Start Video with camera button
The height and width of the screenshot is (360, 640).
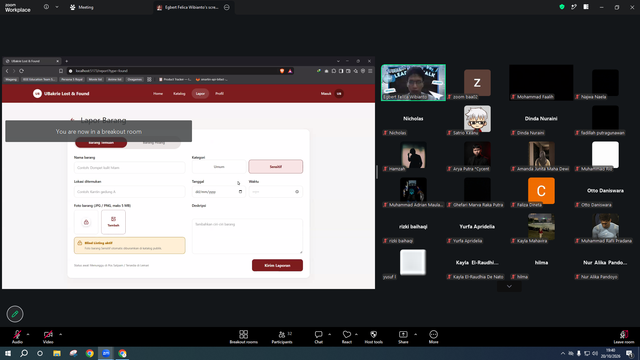(48, 337)
